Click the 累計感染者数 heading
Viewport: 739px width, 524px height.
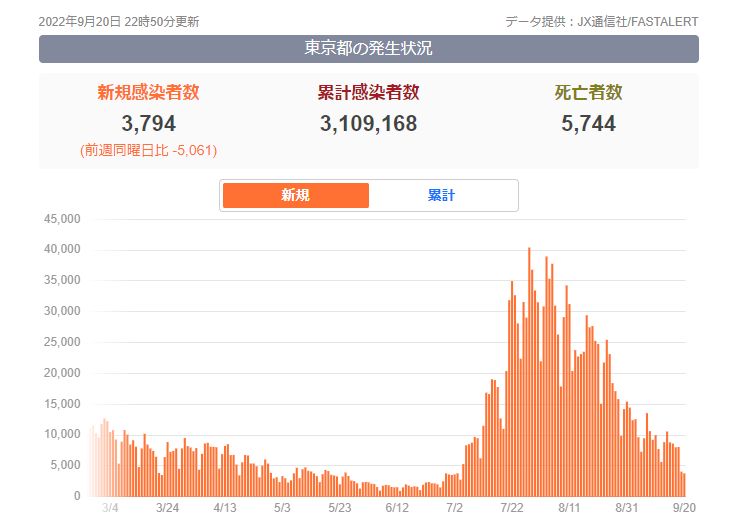pyautogui.click(x=369, y=92)
